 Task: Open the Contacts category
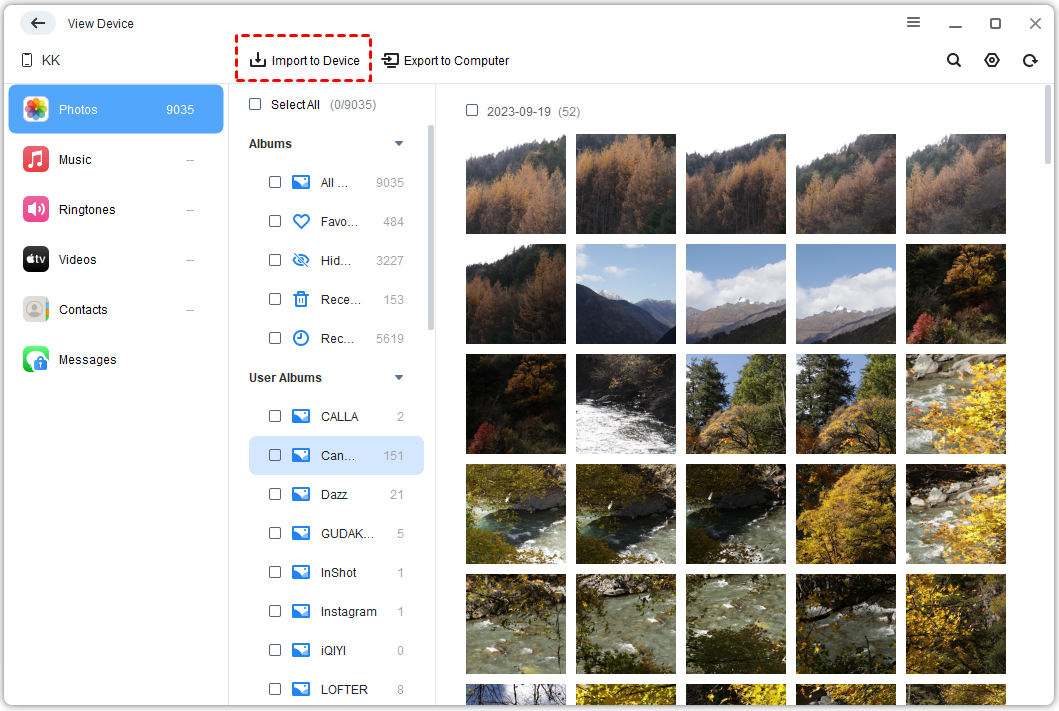point(116,309)
